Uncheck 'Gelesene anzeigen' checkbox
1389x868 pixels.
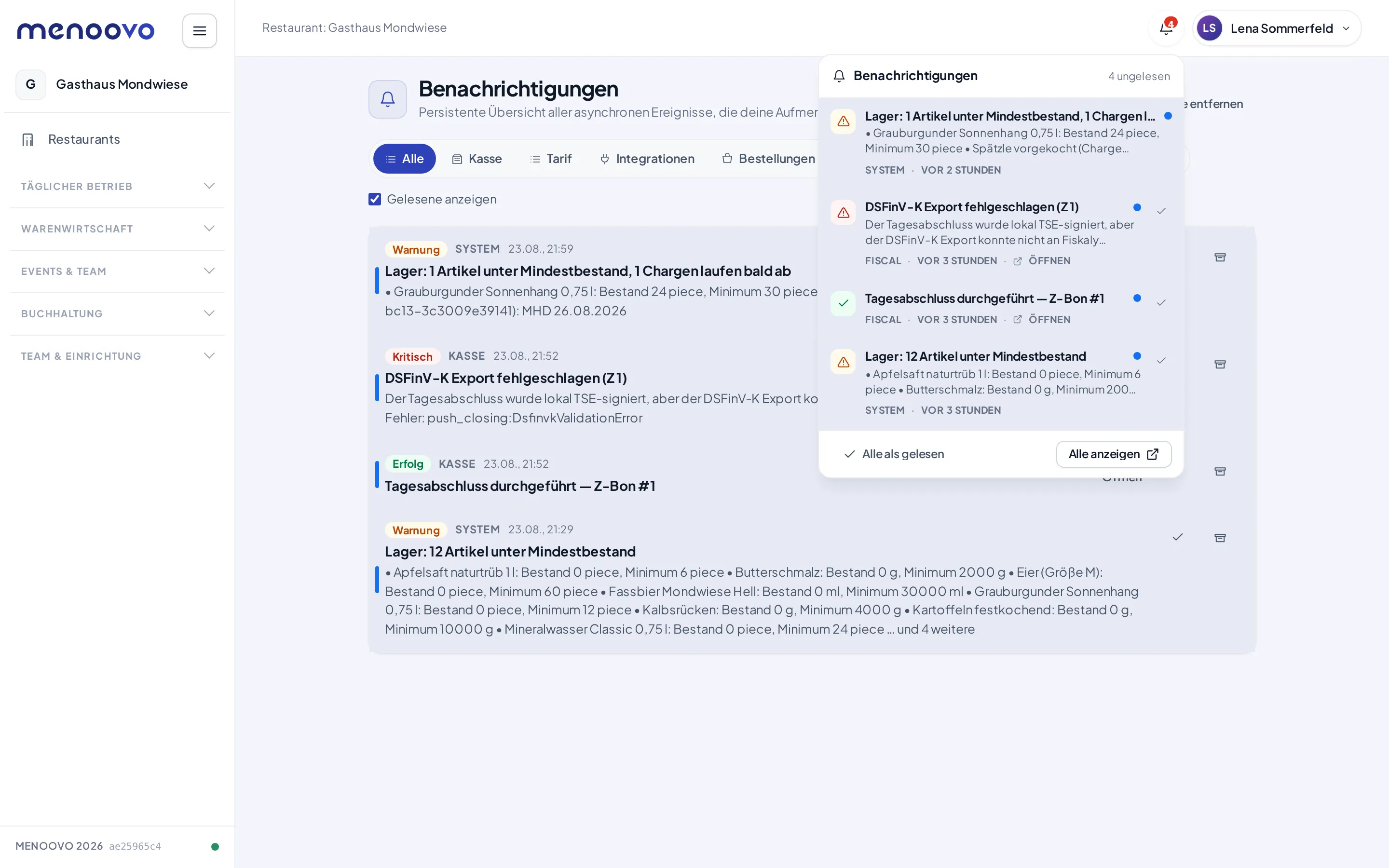(x=375, y=199)
